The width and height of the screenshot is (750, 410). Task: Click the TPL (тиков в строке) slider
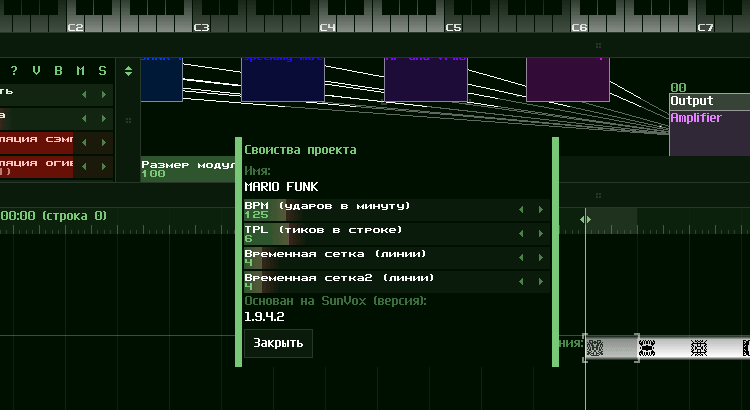pos(397,234)
